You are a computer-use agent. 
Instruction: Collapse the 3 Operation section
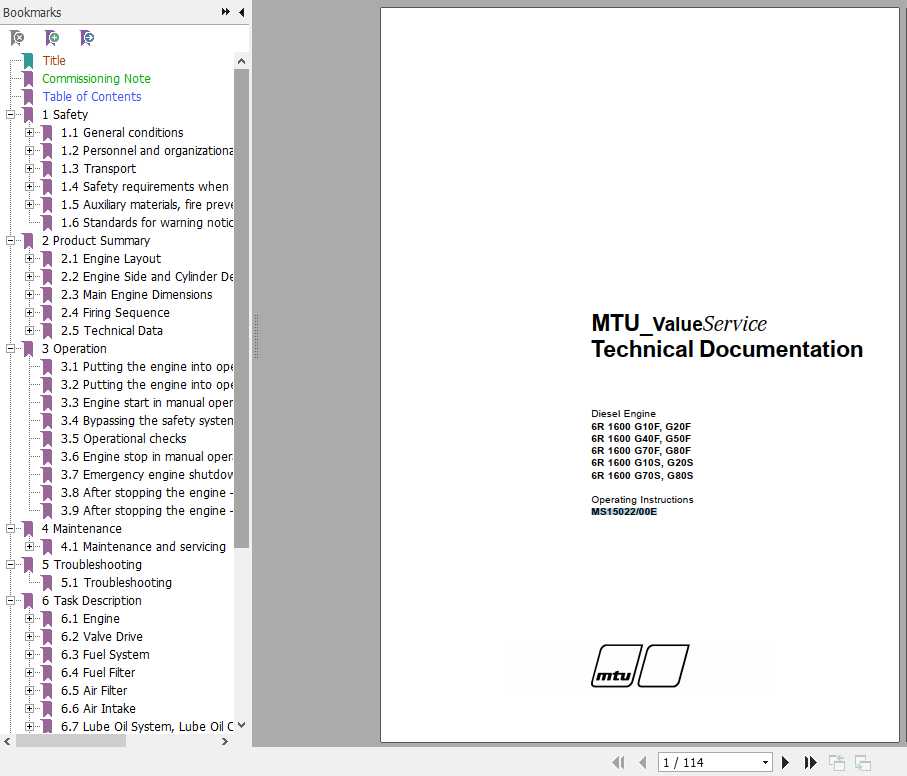pyautogui.click(x=10, y=349)
